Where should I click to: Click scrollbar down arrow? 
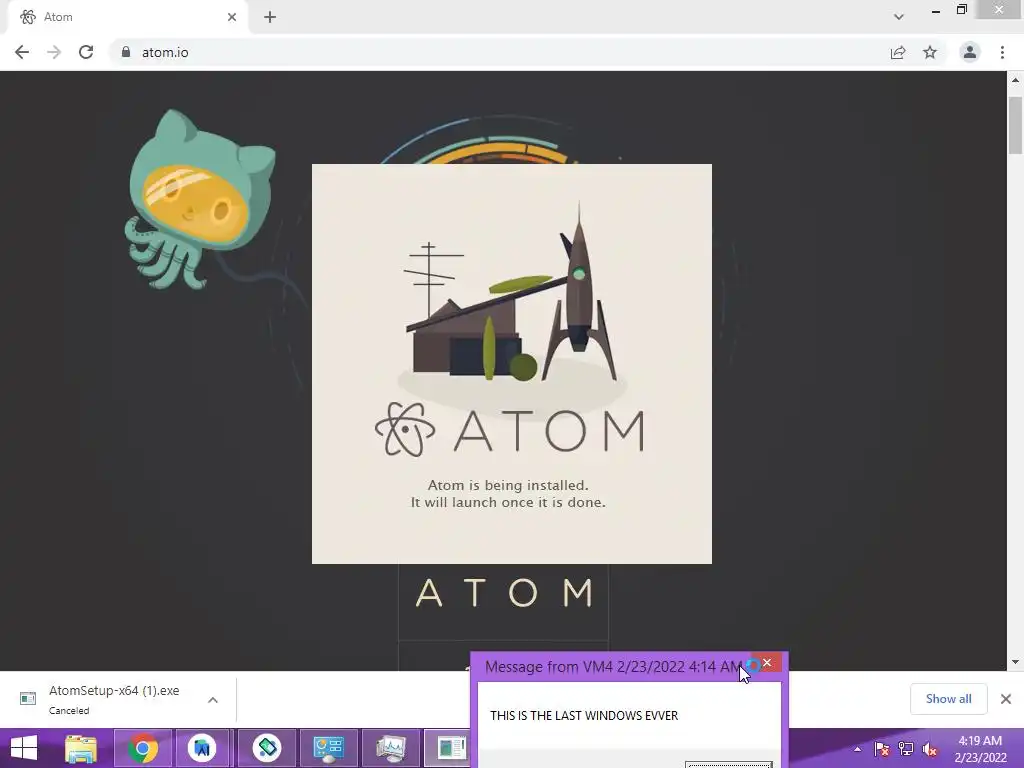point(1015,662)
